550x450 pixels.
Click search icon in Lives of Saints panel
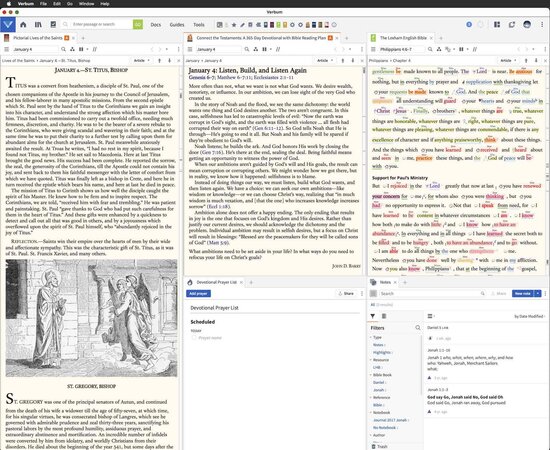coord(63,49)
